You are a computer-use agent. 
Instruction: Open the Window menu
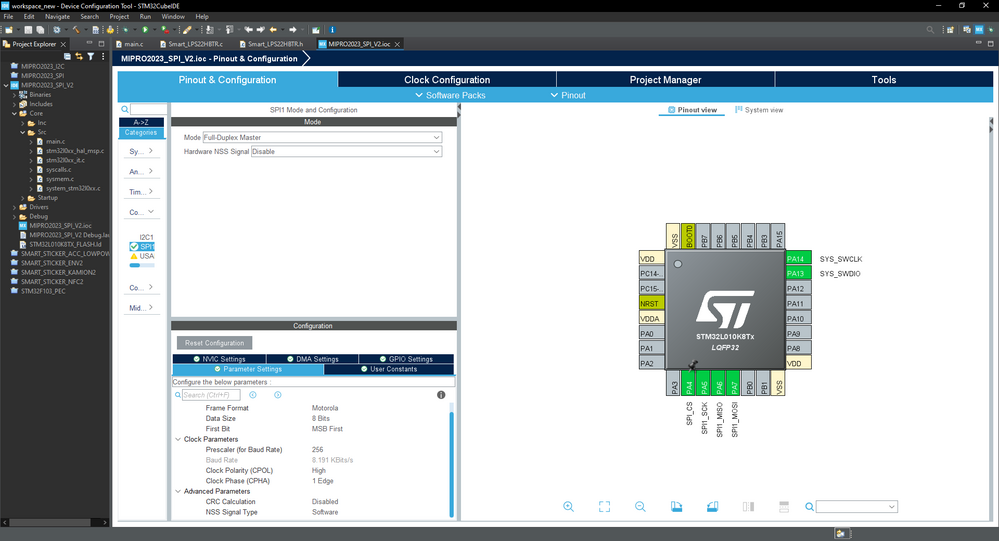(x=173, y=17)
